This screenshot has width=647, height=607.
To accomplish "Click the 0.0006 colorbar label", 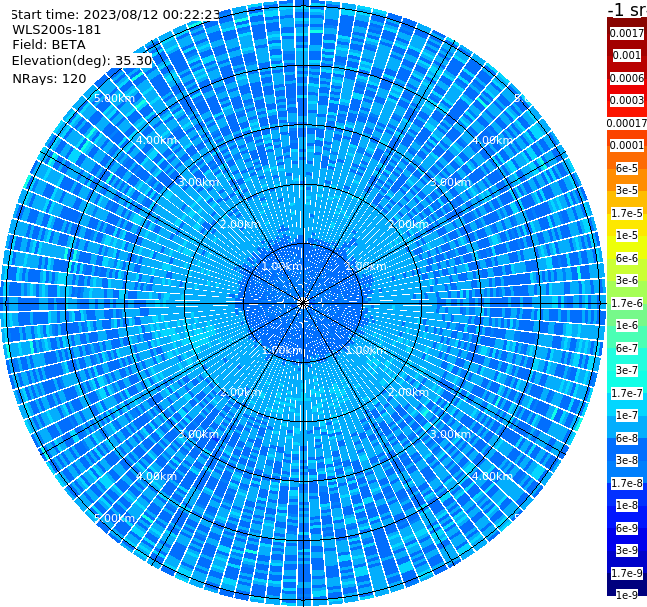I will (x=627, y=78).
